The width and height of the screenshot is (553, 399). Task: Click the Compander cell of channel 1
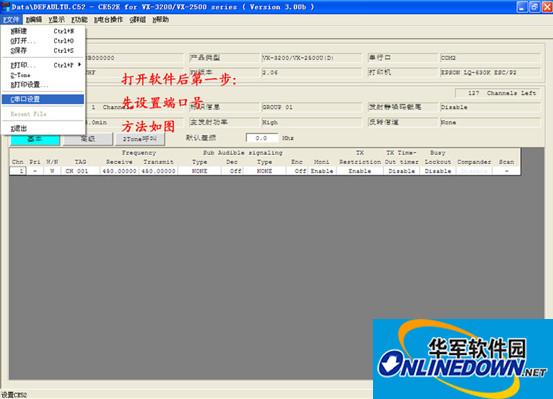coord(474,171)
